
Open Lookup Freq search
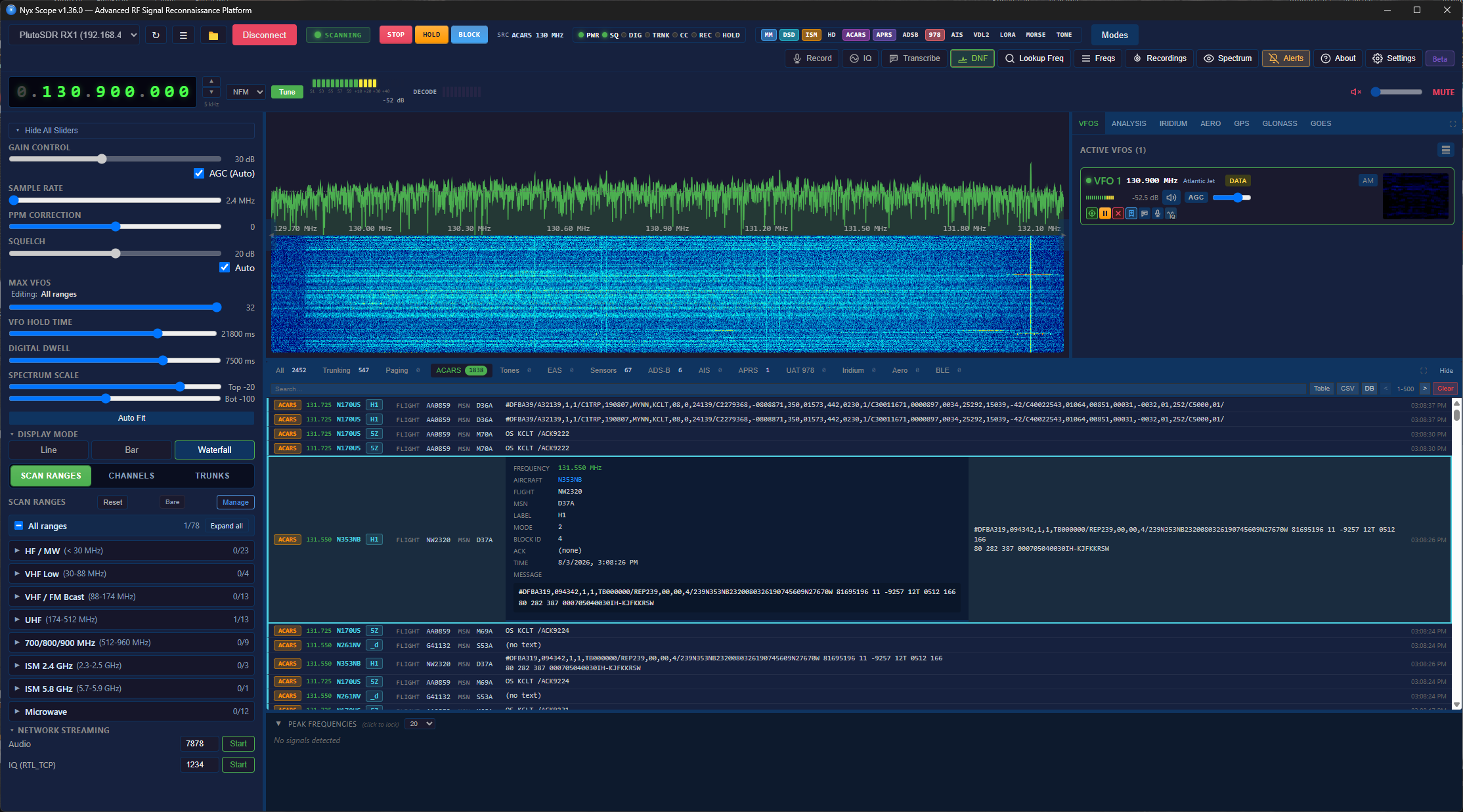point(1034,58)
